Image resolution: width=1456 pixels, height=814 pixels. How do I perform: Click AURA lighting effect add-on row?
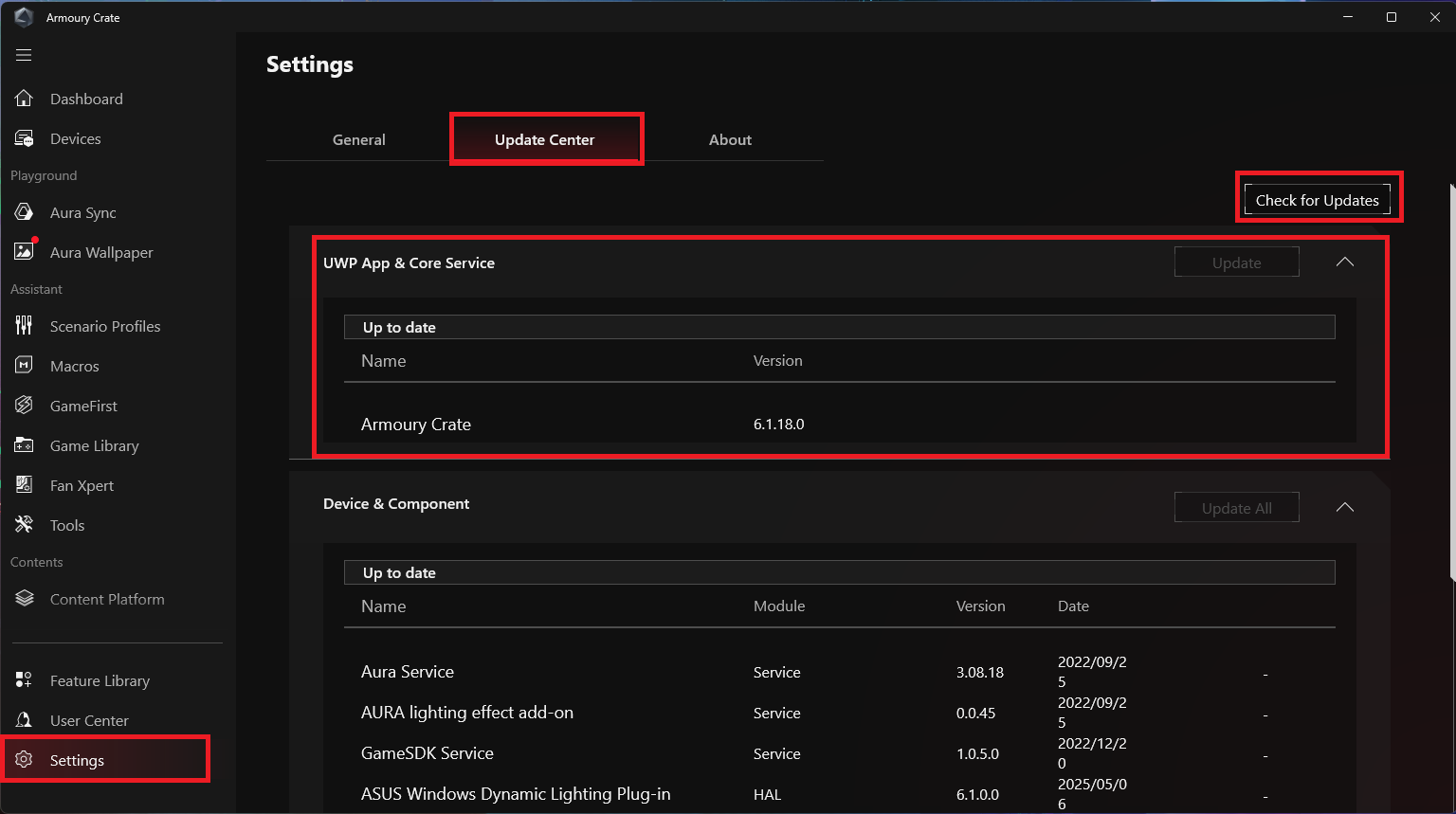840,713
